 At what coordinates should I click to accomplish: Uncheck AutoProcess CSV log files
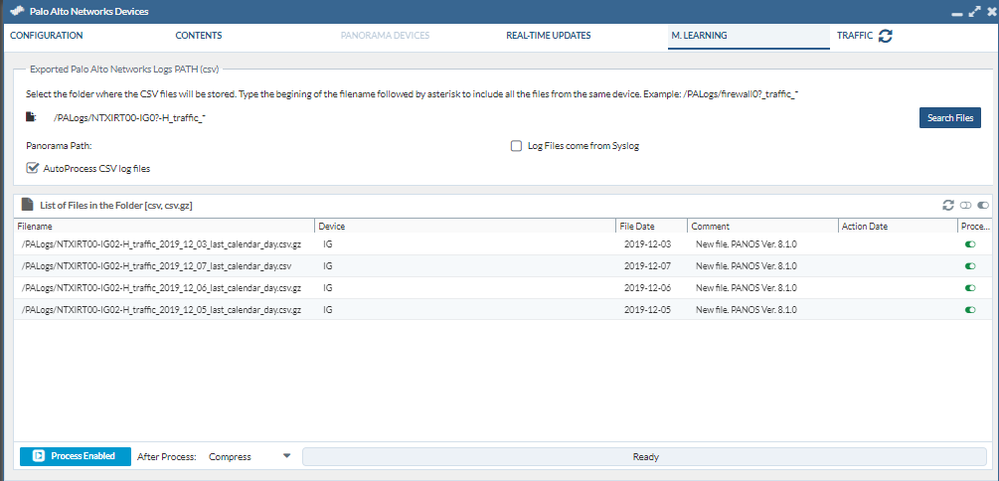(x=33, y=168)
